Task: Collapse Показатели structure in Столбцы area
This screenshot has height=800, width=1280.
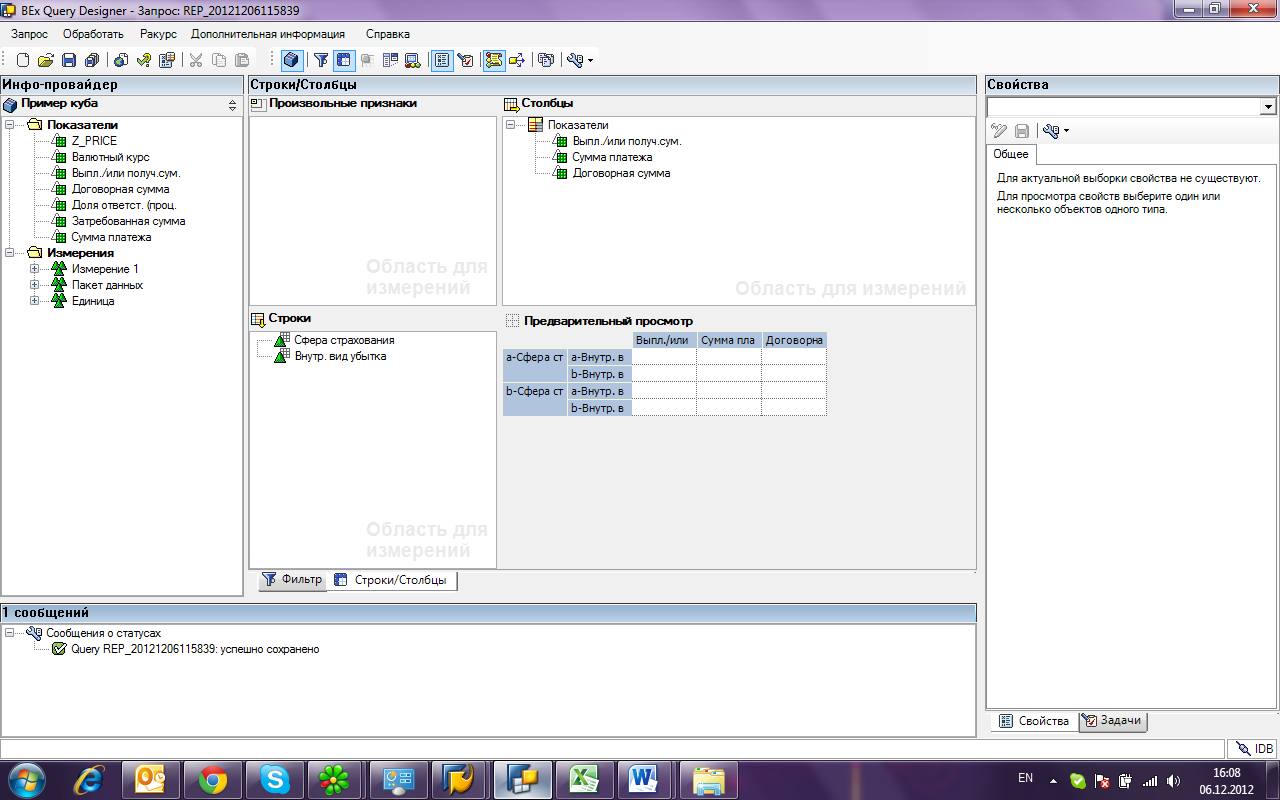Action: (511, 125)
